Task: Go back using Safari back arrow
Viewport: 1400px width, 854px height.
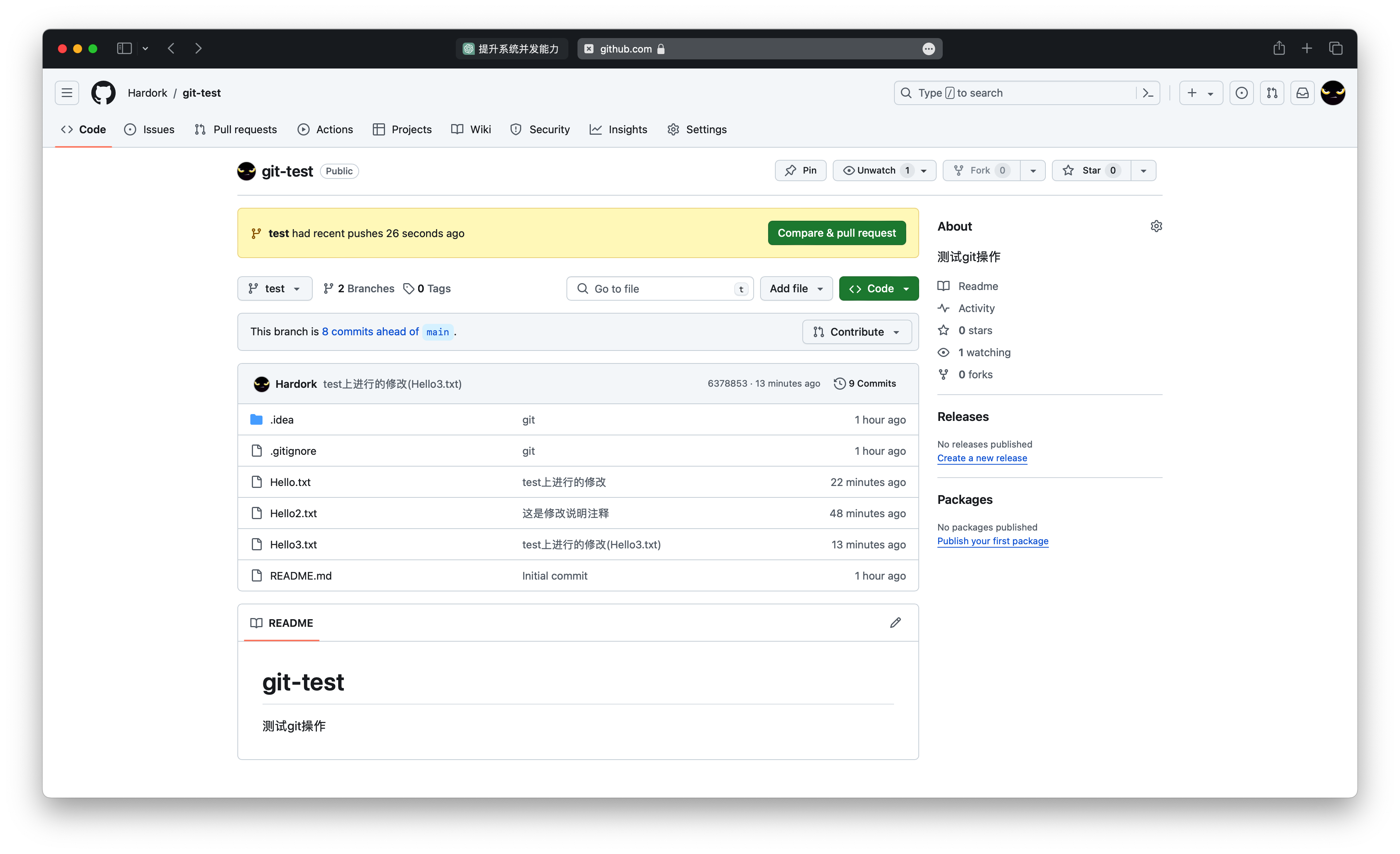Action: [171, 48]
